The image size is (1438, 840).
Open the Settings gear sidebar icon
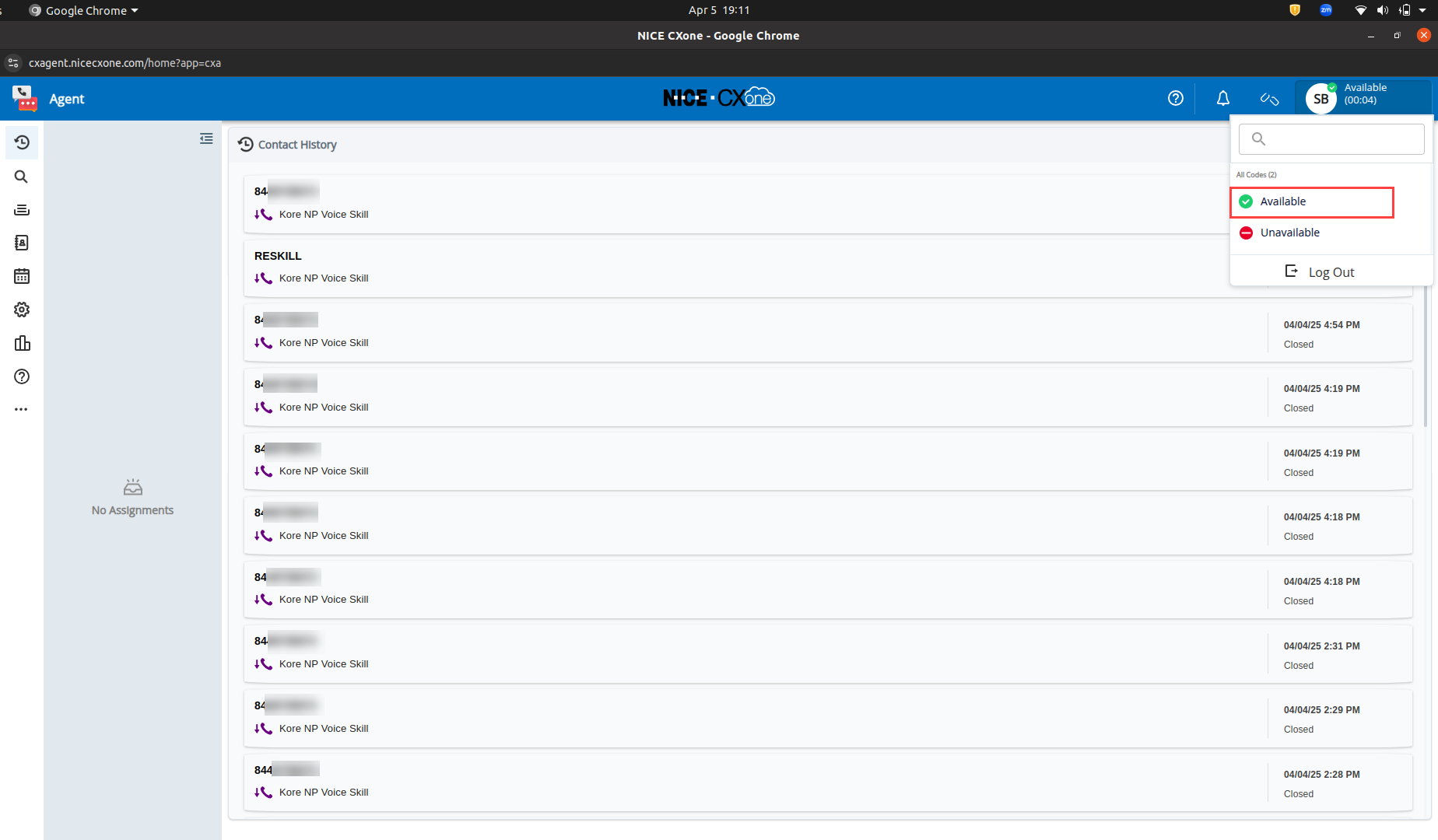point(22,310)
